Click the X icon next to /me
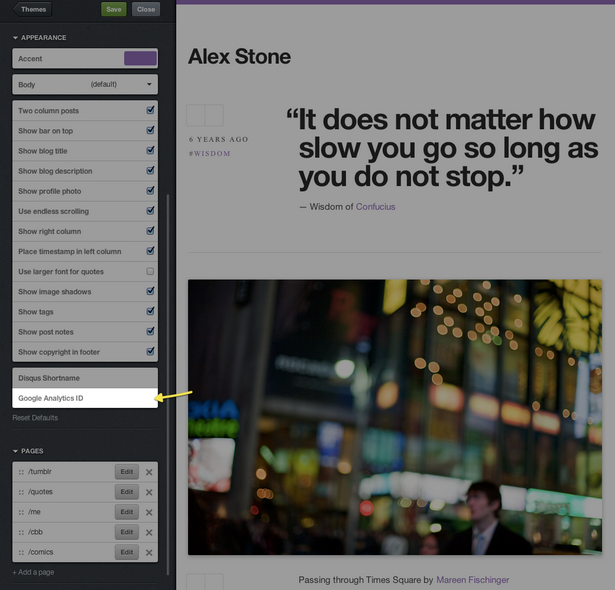The height and width of the screenshot is (590, 615). 149,512
